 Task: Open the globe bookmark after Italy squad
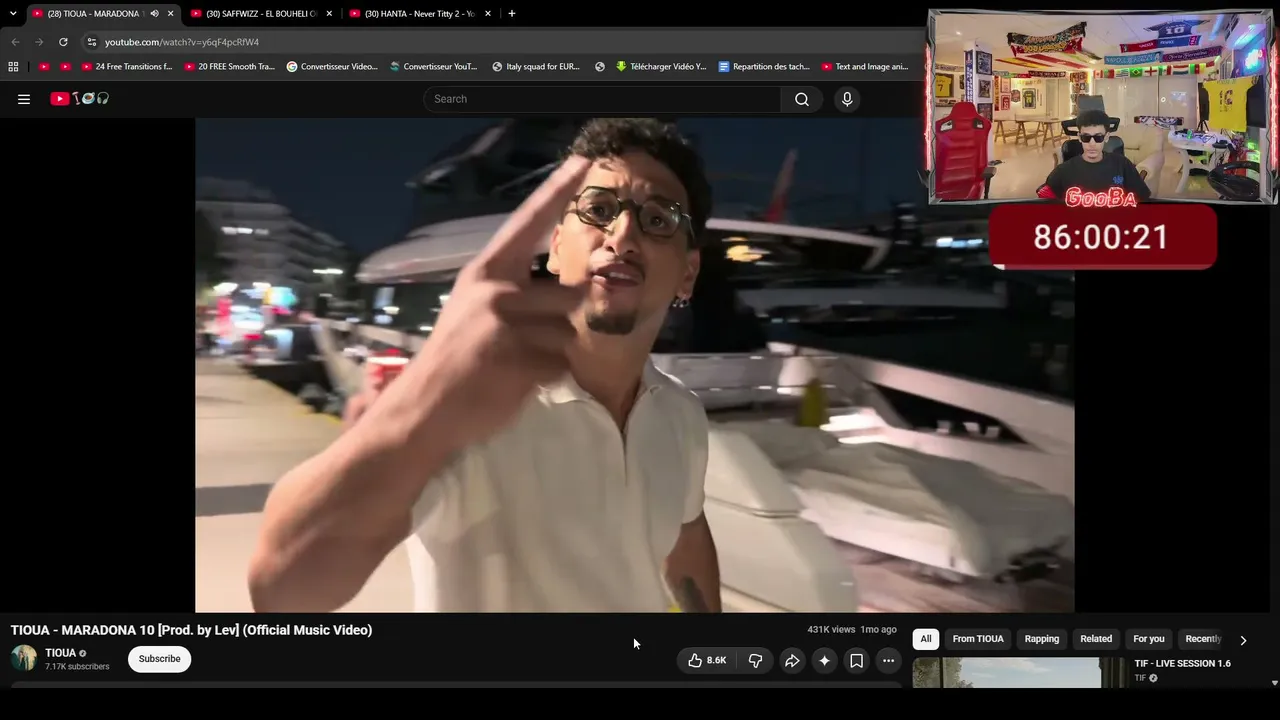coord(600,67)
